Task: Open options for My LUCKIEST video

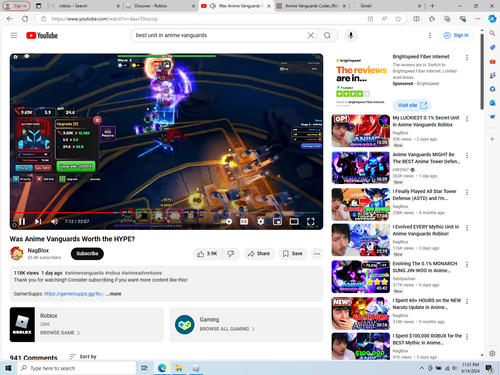Action: coord(467,119)
